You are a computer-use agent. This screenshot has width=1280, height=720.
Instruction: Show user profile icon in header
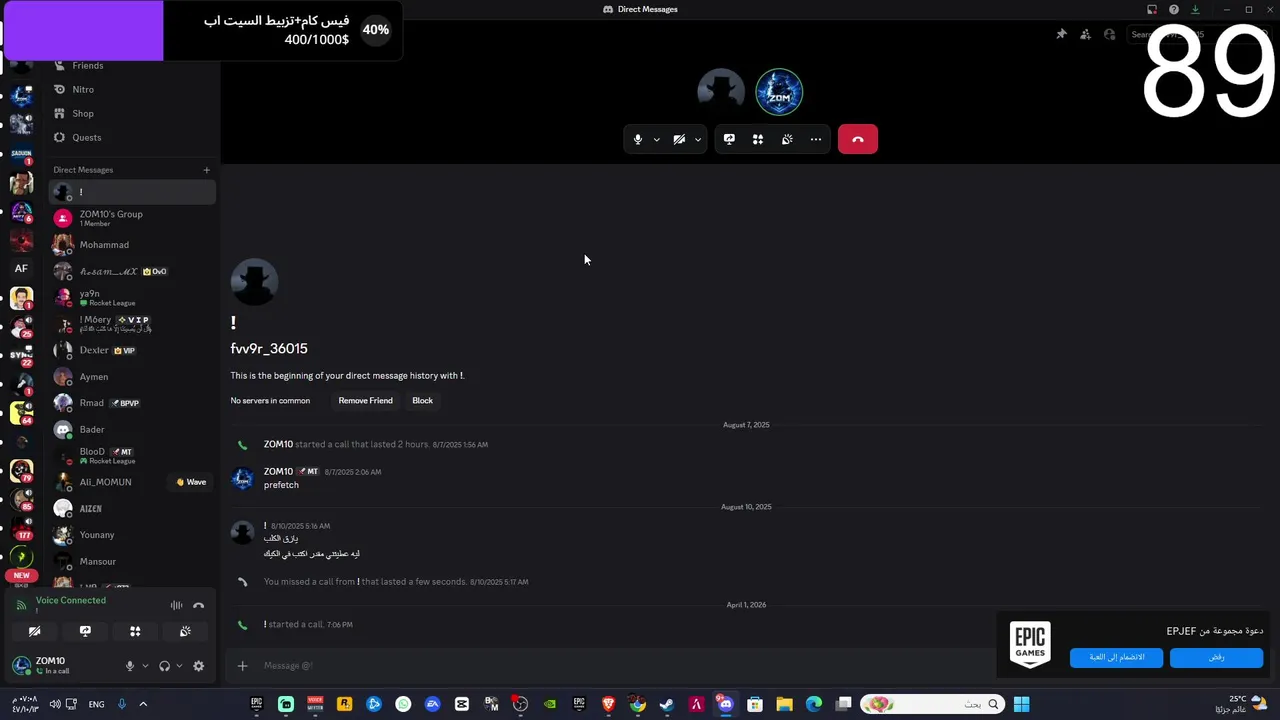(1109, 34)
